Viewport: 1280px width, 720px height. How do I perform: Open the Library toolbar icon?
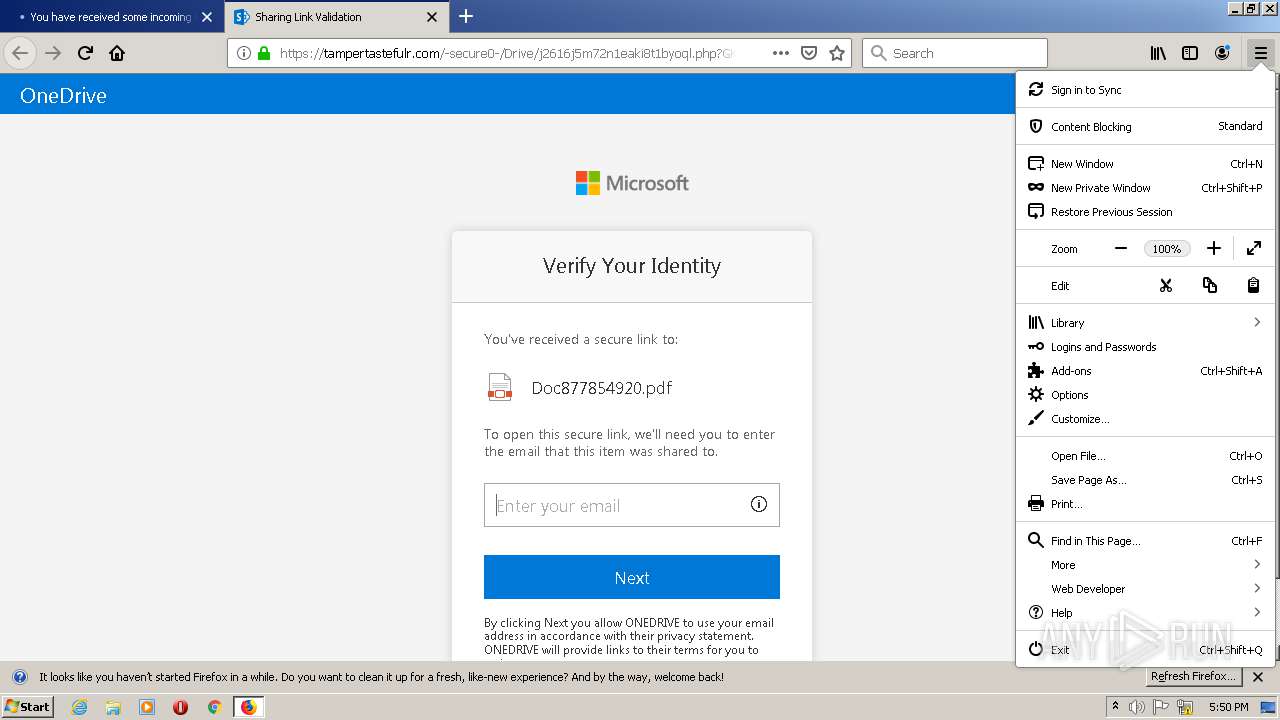coord(1158,53)
